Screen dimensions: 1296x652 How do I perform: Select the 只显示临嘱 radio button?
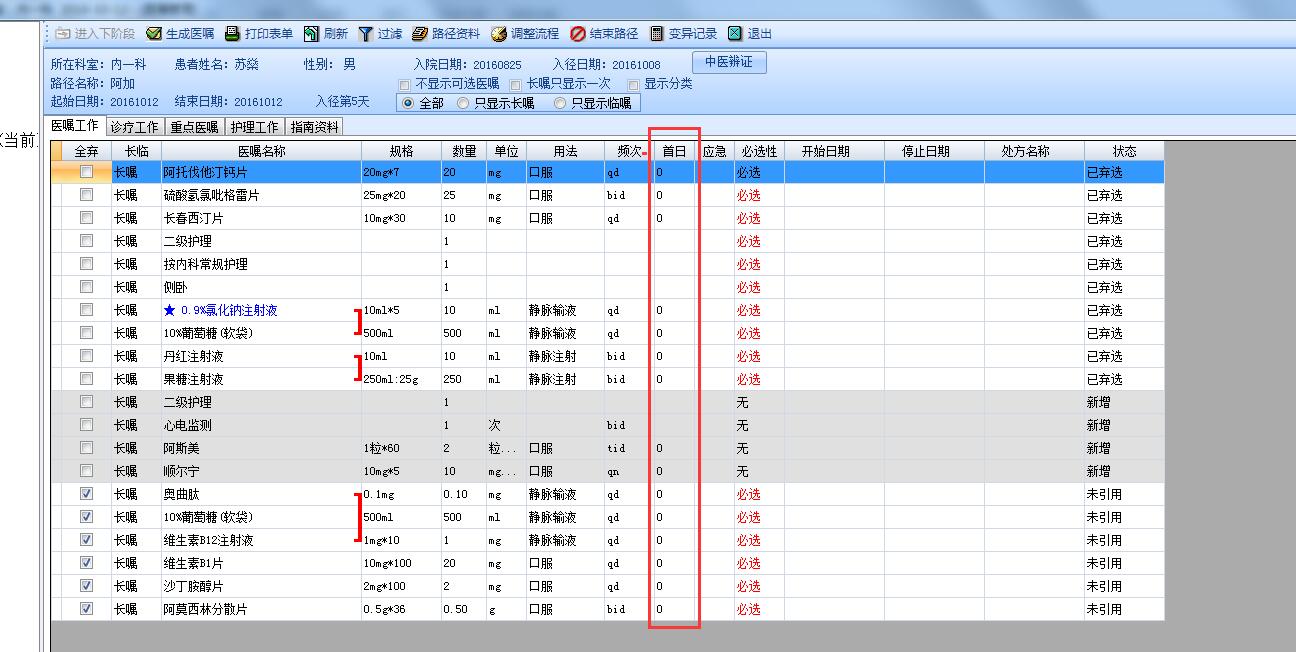click(x=560, y=103)
